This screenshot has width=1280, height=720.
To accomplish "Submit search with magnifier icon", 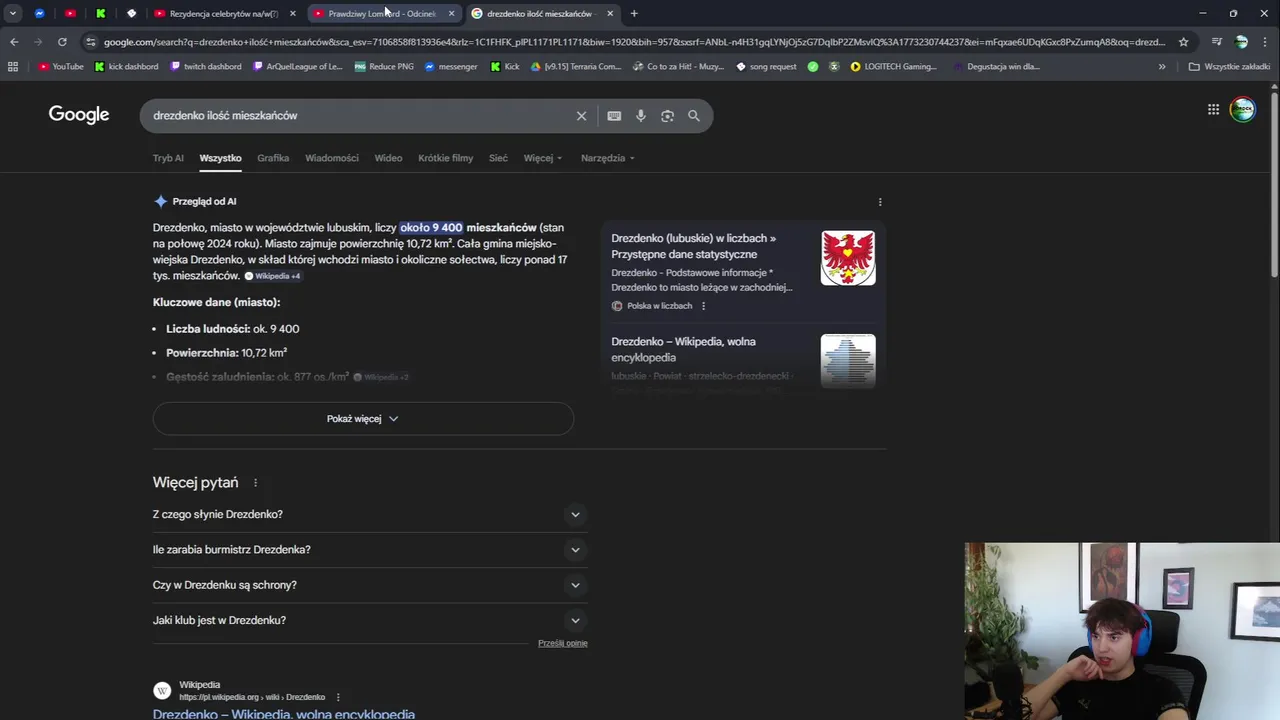I will [x=694, y=116].
